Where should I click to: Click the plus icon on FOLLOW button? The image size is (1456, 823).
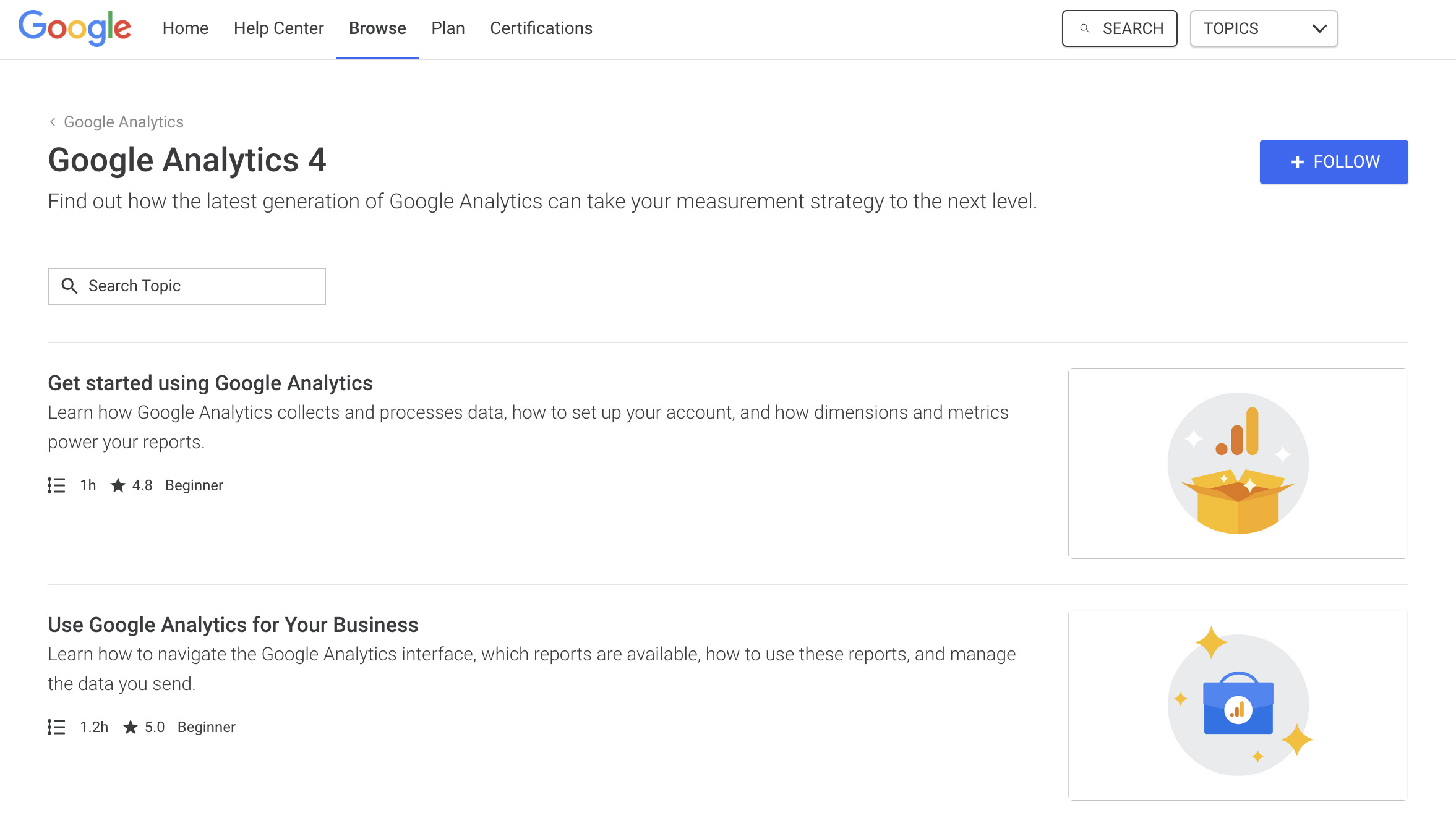coord(1298,162)
